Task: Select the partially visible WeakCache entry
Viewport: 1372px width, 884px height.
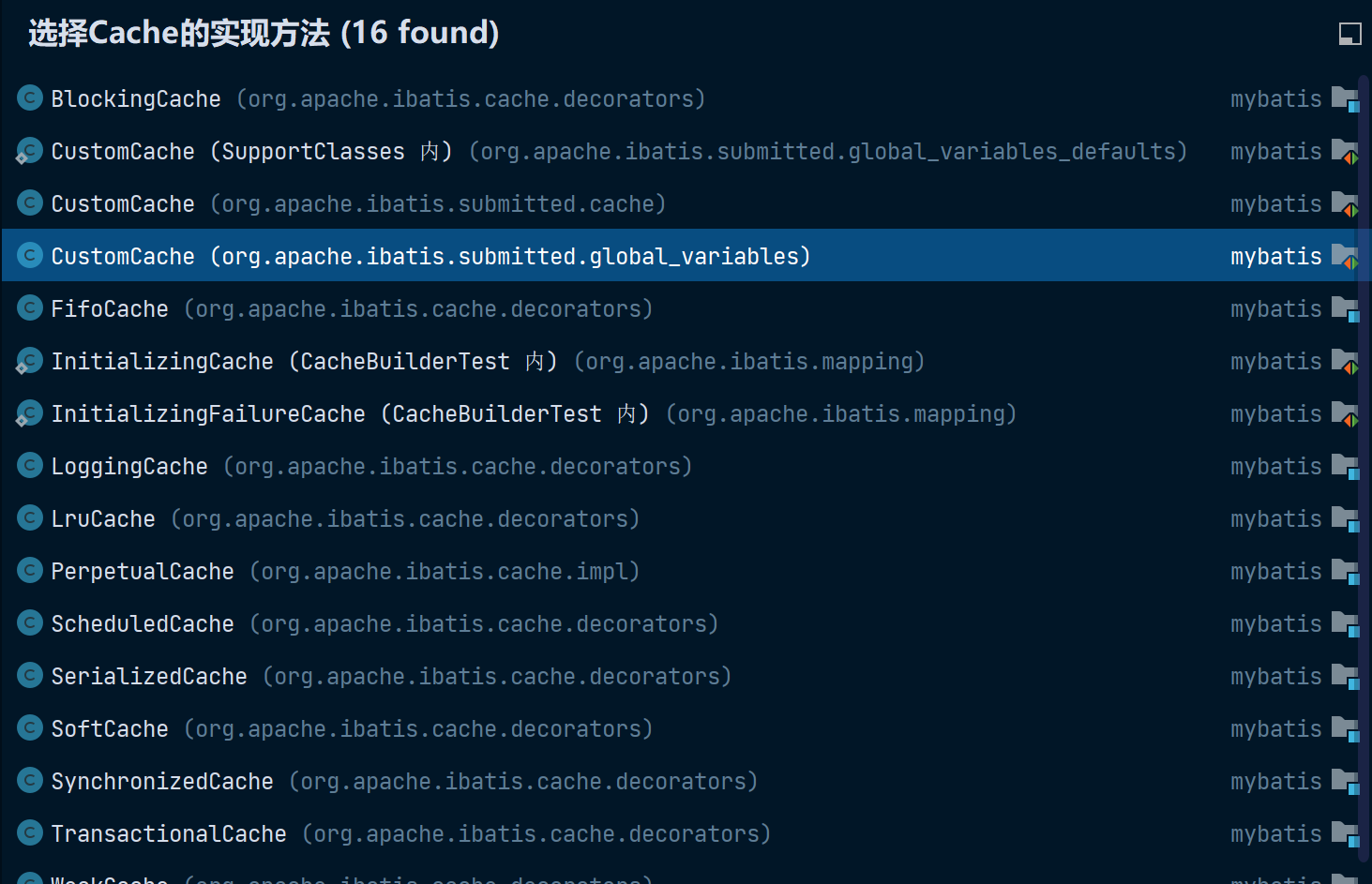Action: click(x=110, y=878)
